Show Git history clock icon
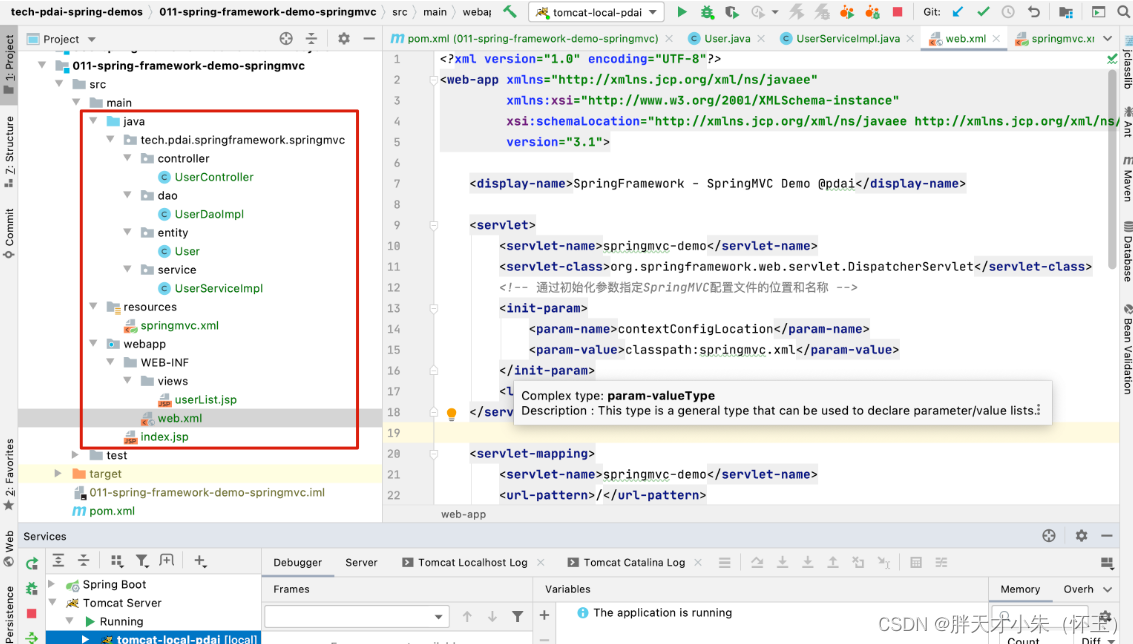 tap(1008, 12)
